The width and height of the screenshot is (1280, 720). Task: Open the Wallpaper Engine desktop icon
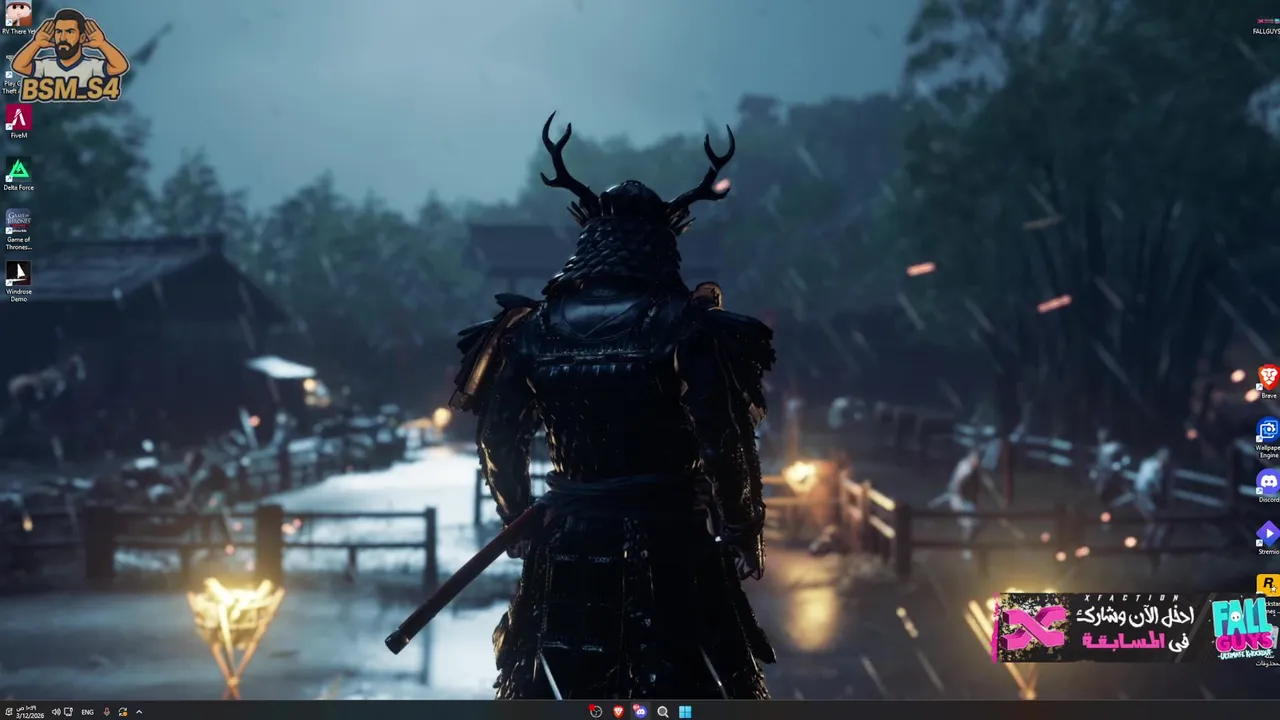(1268, 437)
